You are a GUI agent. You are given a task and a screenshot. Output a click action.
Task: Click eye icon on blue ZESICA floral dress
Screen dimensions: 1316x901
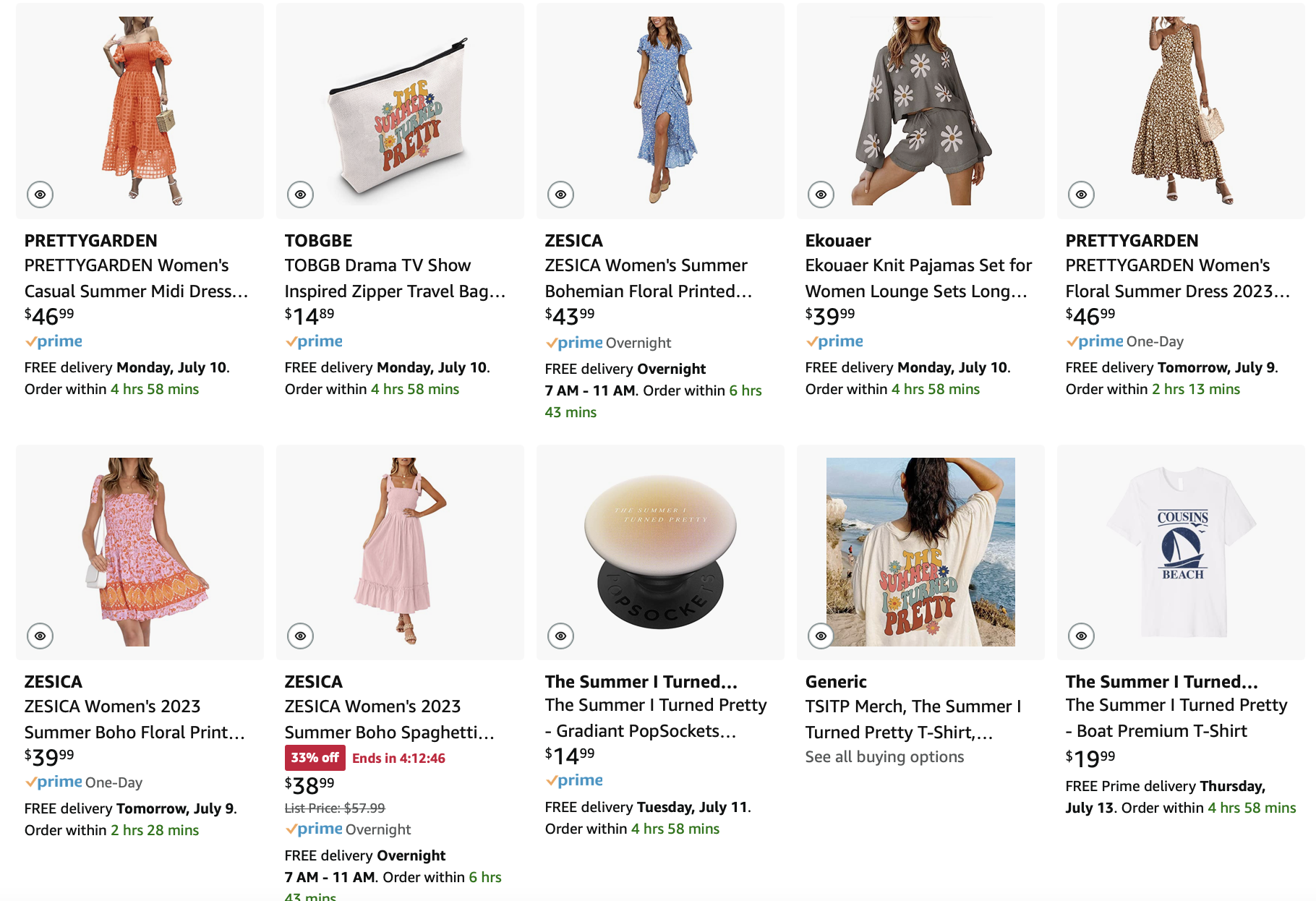pyautogui.click(x=561, y=195)
